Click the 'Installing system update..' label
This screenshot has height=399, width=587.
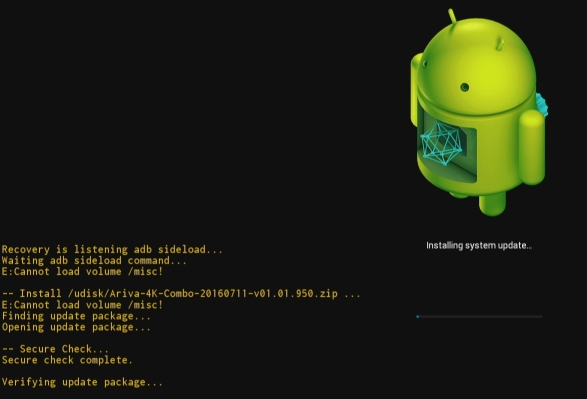point(479,246)
